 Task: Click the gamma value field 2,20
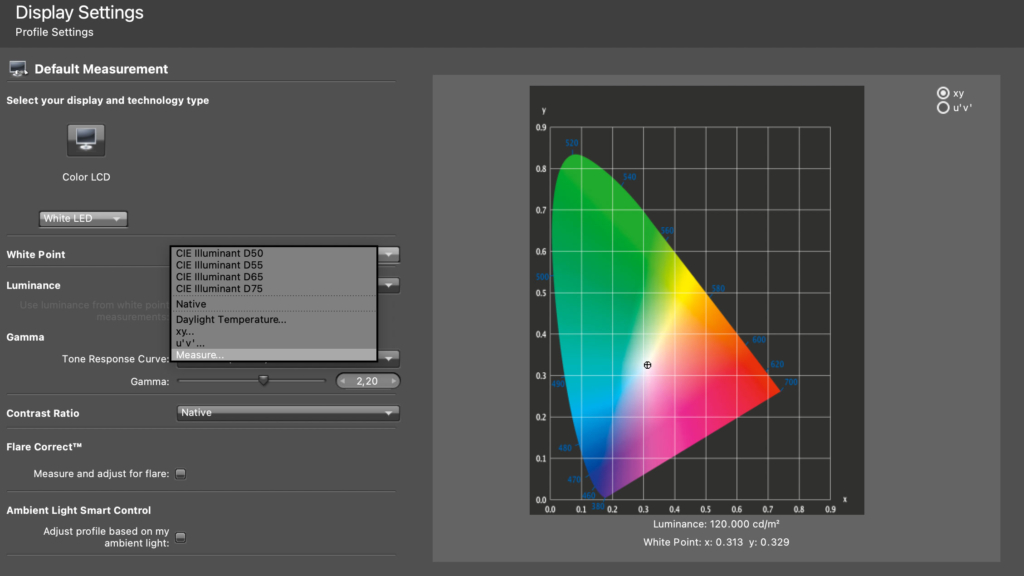click(x=368, y=381)
